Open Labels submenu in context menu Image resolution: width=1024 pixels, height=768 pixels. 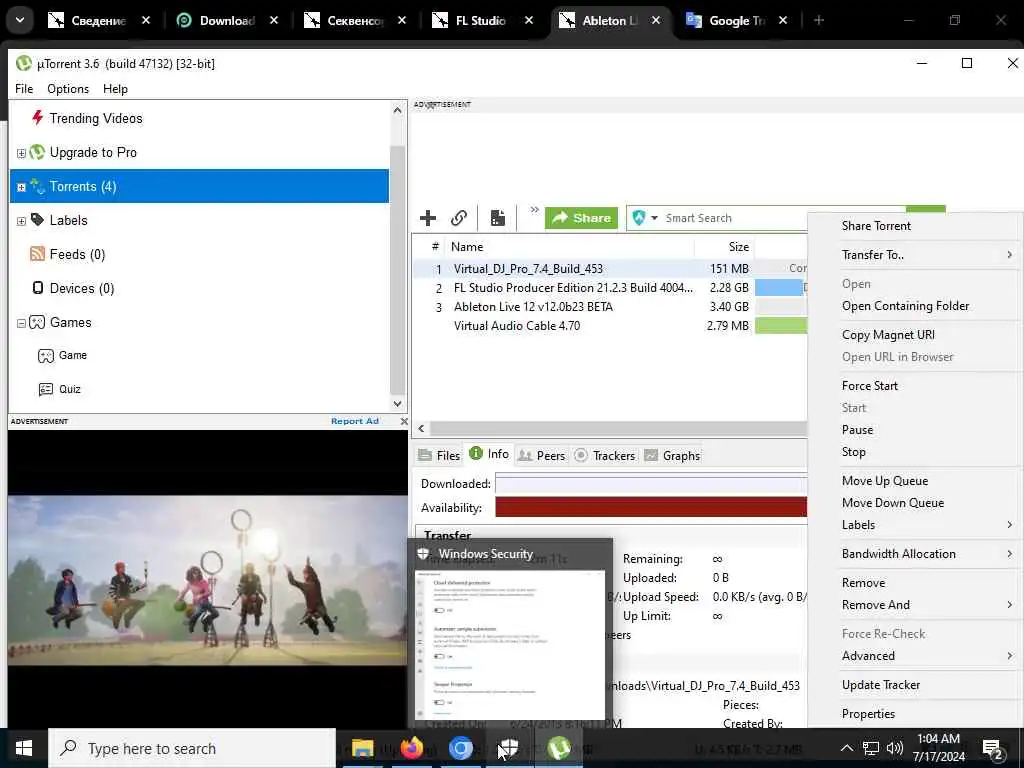(914, 525)
